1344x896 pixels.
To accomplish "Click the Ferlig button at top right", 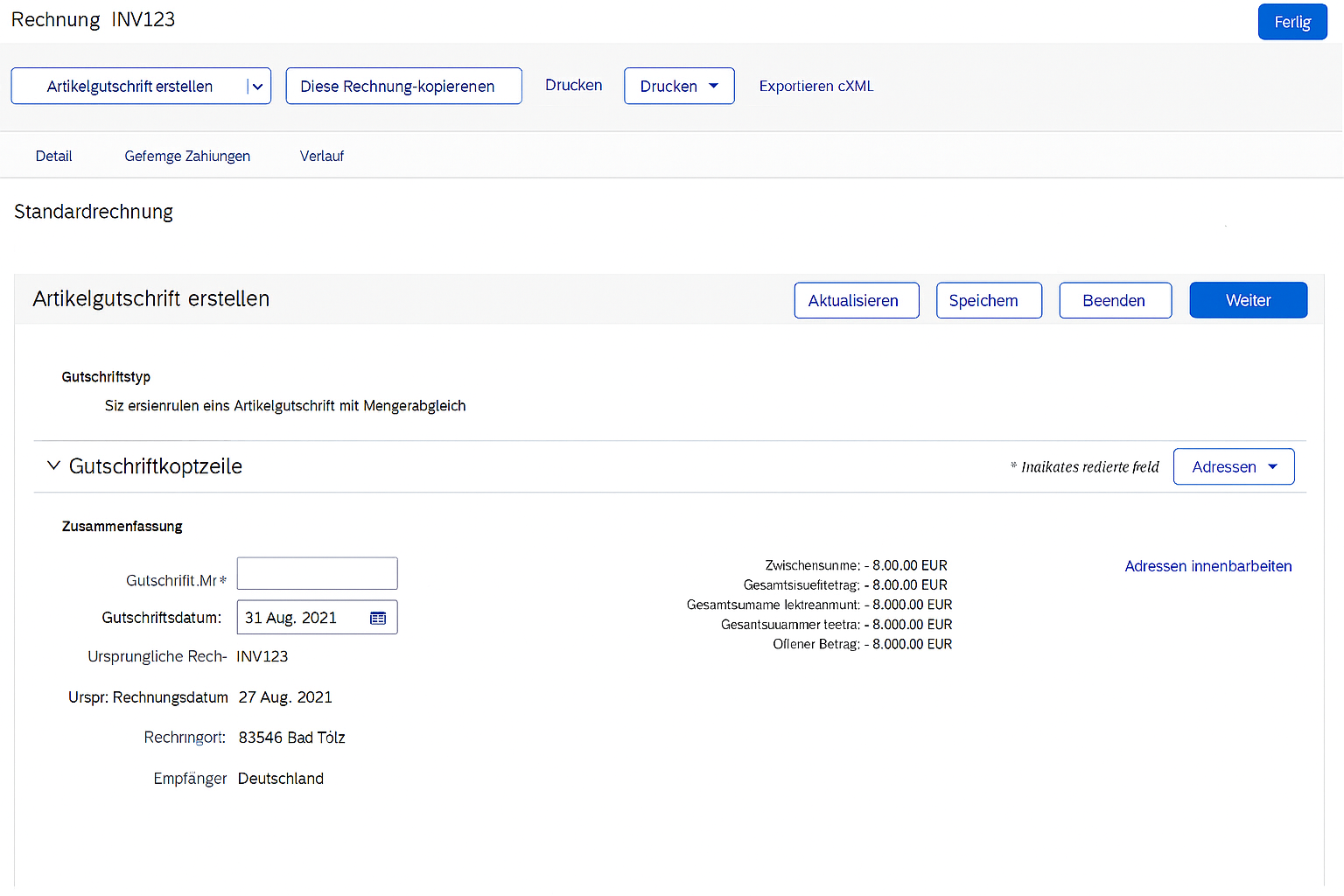I will coord(1291,22).
